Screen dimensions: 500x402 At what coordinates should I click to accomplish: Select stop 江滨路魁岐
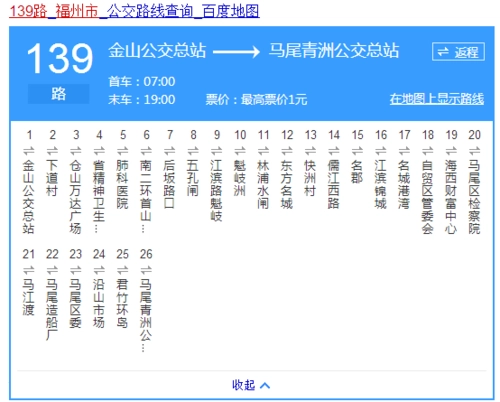[x=217, y=191]
